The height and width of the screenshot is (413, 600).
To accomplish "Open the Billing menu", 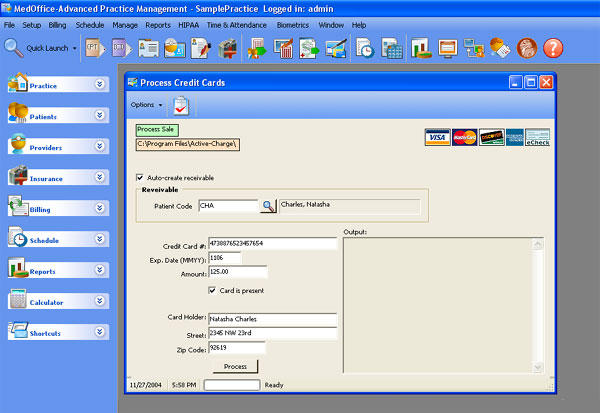I will (x=59, y=23).
